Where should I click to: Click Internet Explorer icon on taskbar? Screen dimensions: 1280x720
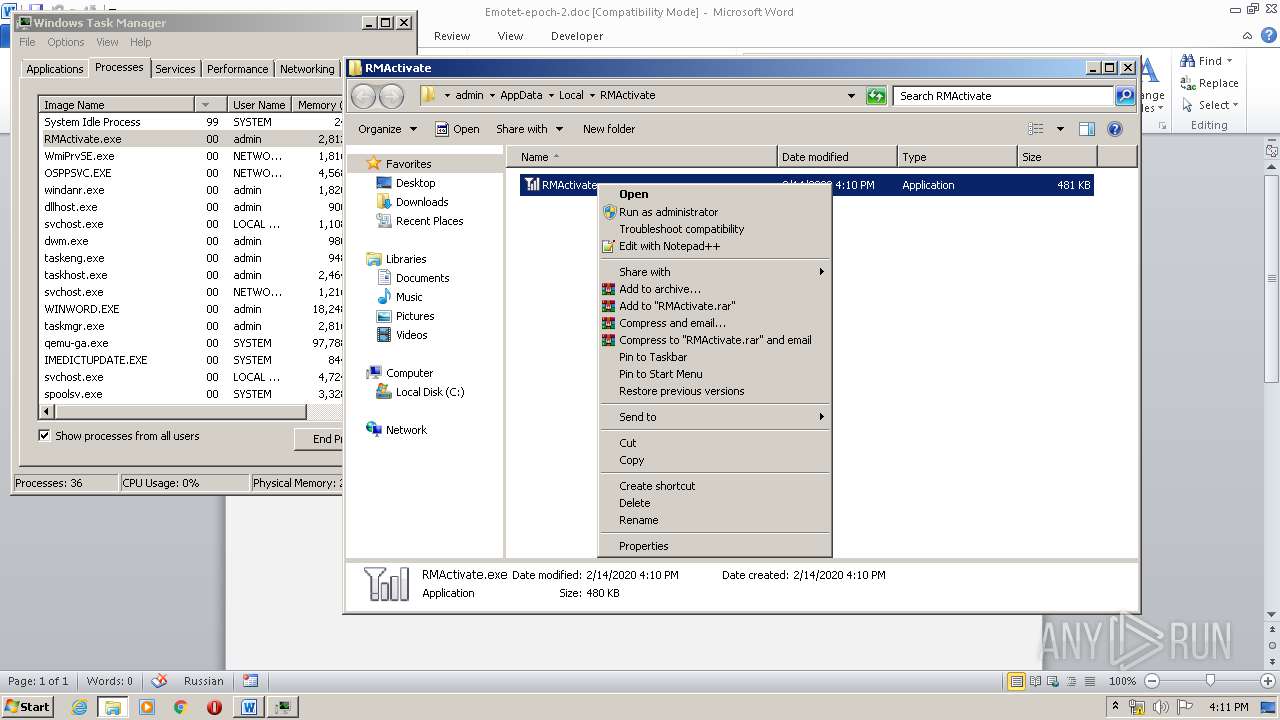(x=80, y=707)
